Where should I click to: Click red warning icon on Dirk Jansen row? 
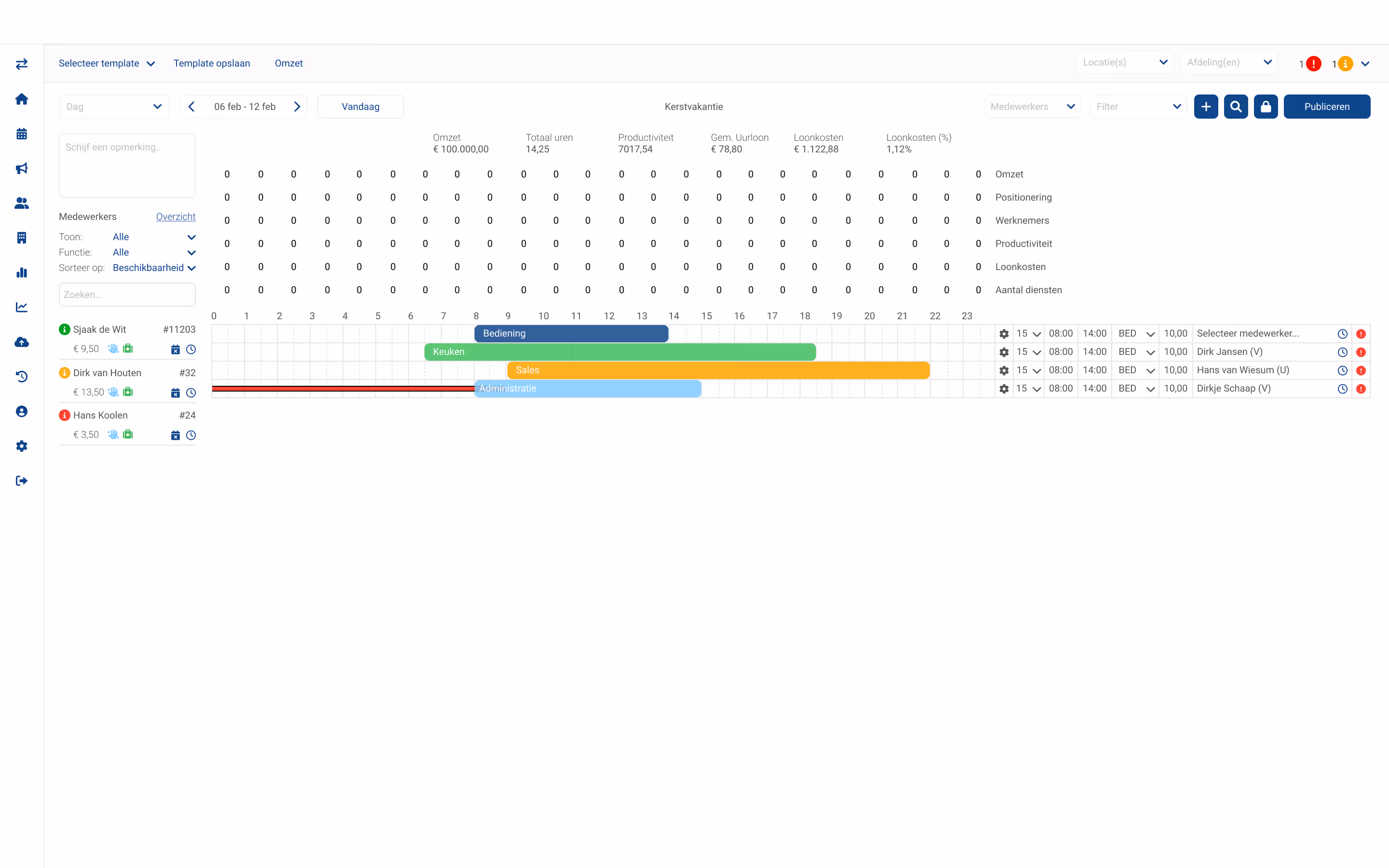coord(1361,352)
